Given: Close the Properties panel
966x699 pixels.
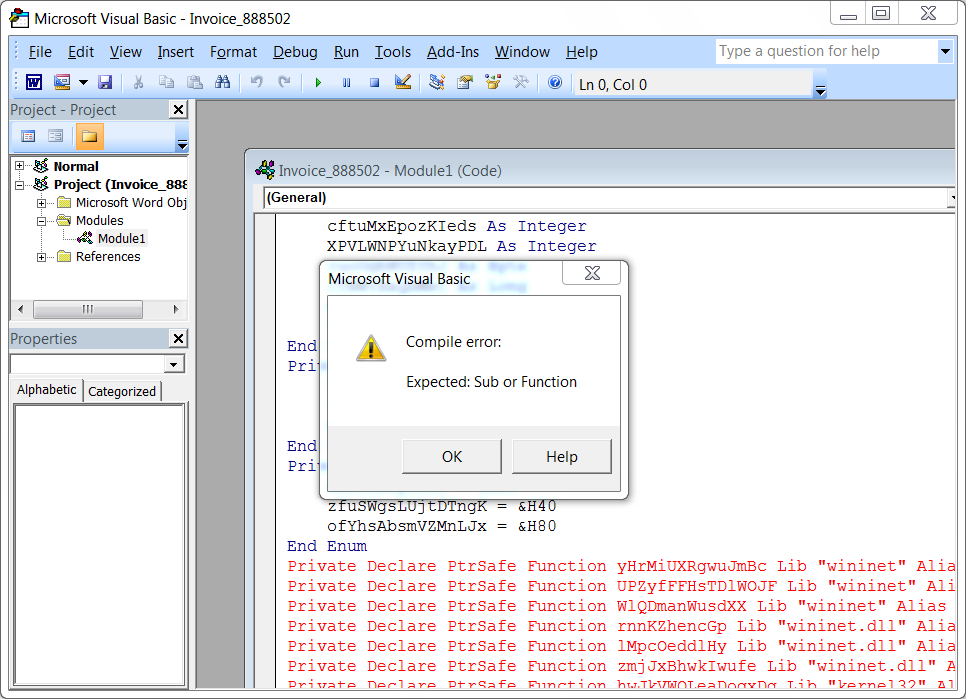Looking at the screenshot, I should point(178,338).
